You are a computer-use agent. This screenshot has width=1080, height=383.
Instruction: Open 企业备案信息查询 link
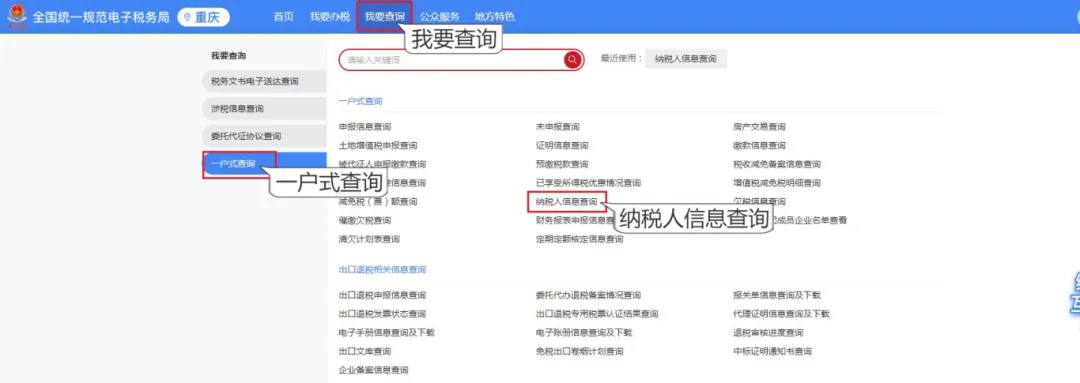click(x=373, y=370)
